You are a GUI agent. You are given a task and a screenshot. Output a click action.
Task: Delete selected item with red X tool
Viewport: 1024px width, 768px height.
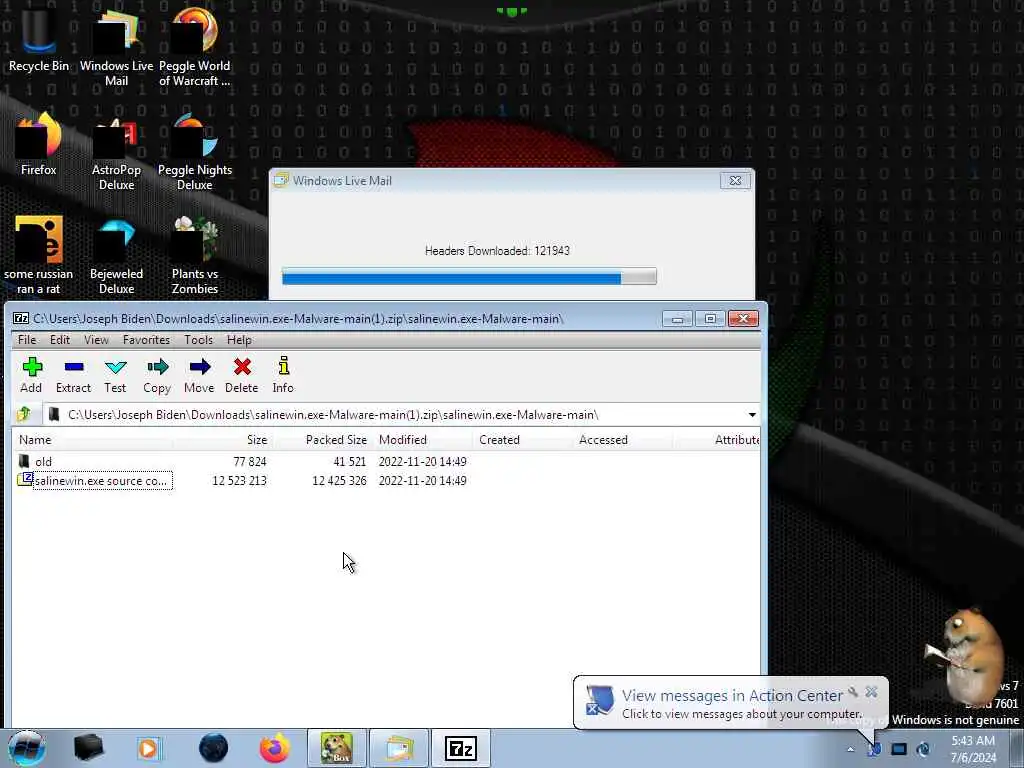point(242,375)
